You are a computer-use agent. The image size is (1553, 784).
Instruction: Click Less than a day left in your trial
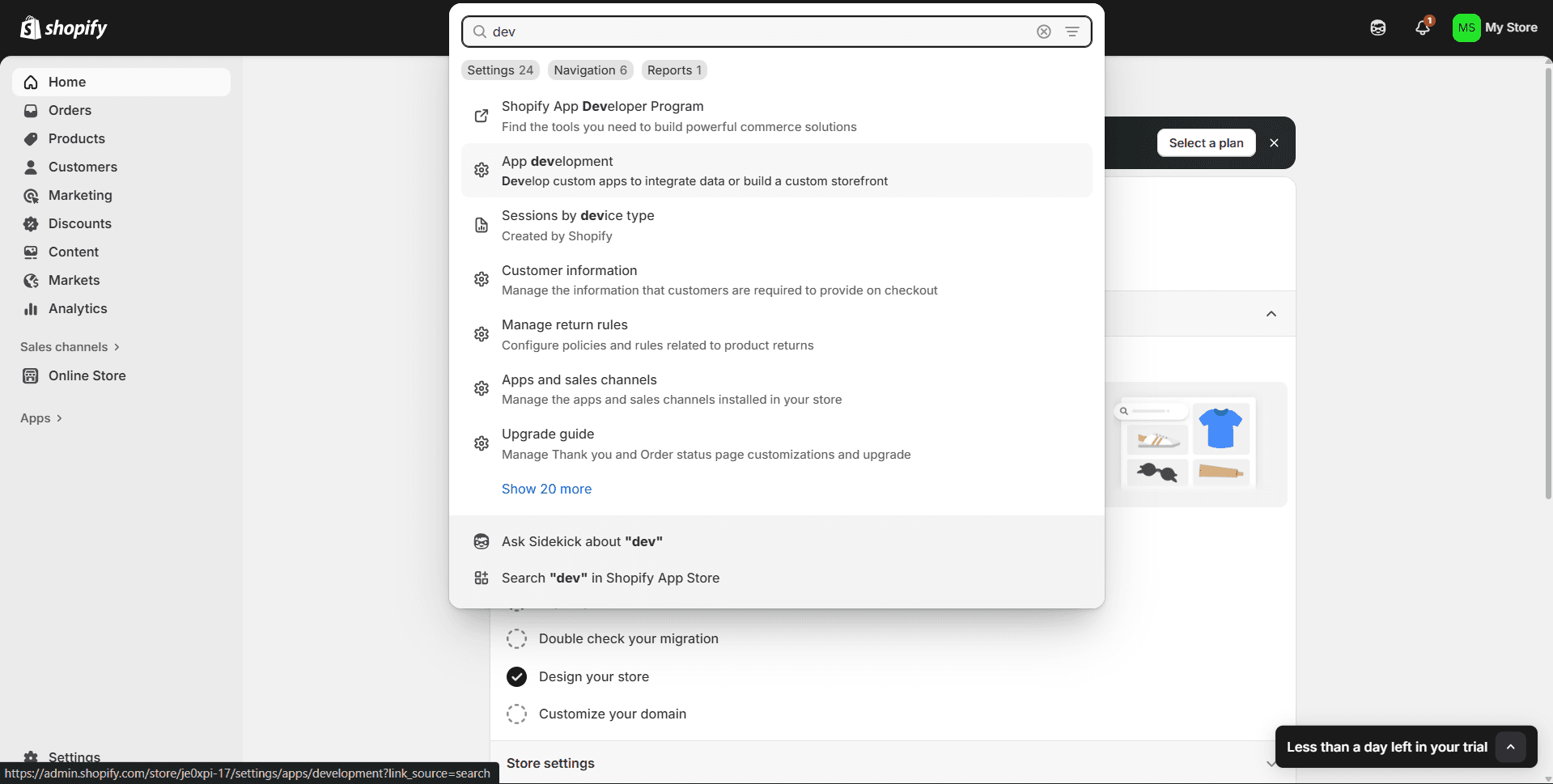point(1387,747)
